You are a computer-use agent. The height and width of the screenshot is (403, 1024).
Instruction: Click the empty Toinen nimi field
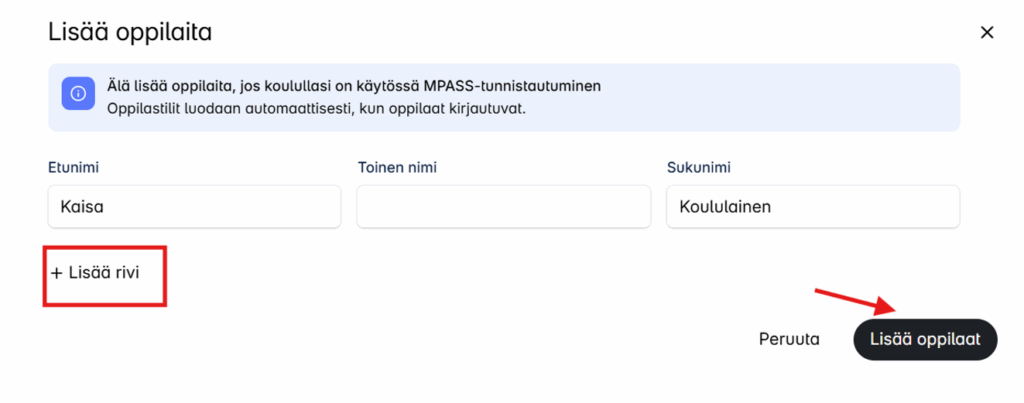(x=503, y=207)
